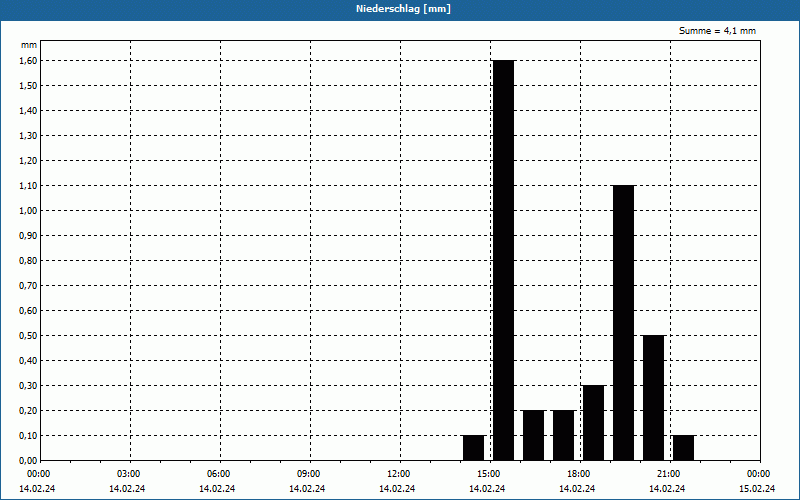The height and width of the screenshot is (500, 800).
Task: Select the tallest bar reaching 1,60 mm
Action: 504,260
